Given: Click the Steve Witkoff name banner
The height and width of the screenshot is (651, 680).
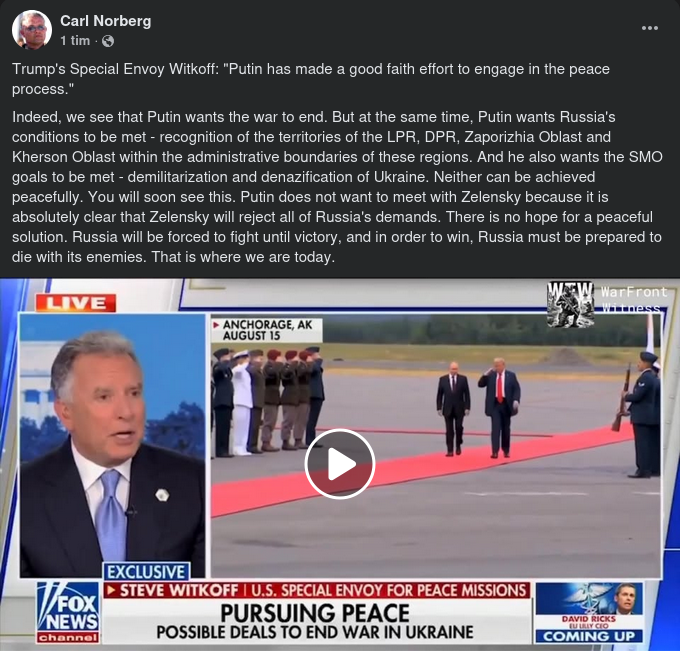Looking at the screenshot, I should (x=317, y=590).
